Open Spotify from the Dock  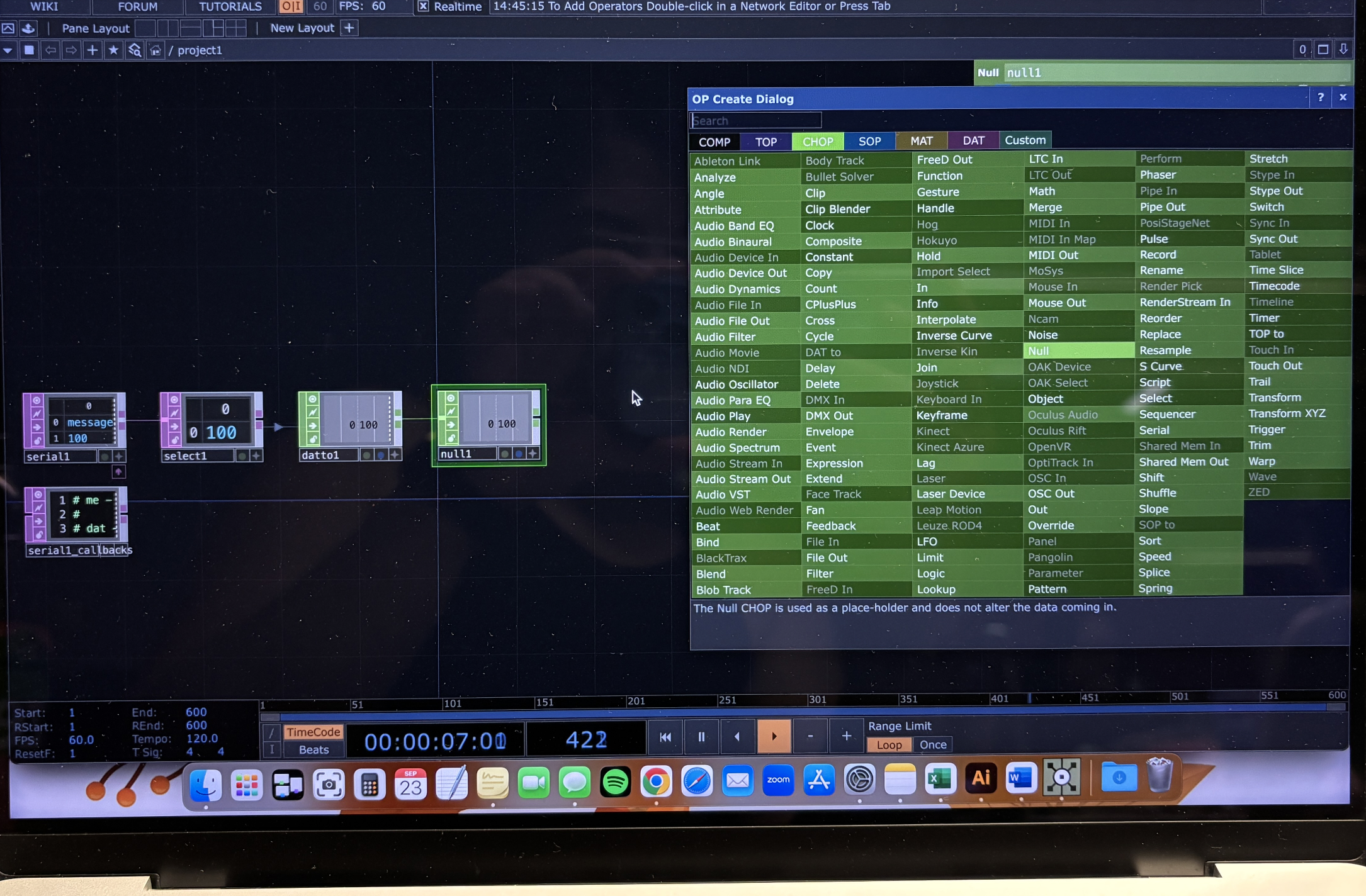(x=616, y=781)
